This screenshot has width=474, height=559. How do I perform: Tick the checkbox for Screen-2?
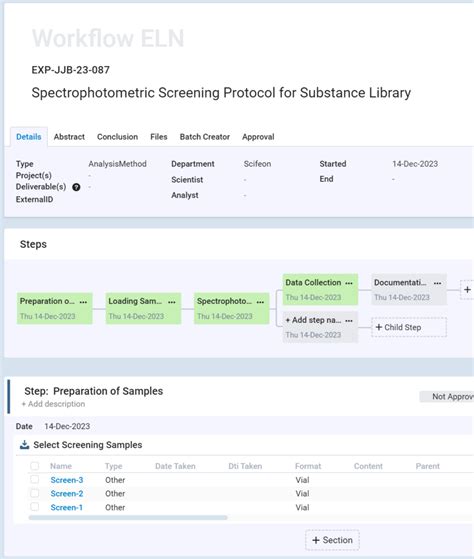click(x=35, y=493)
